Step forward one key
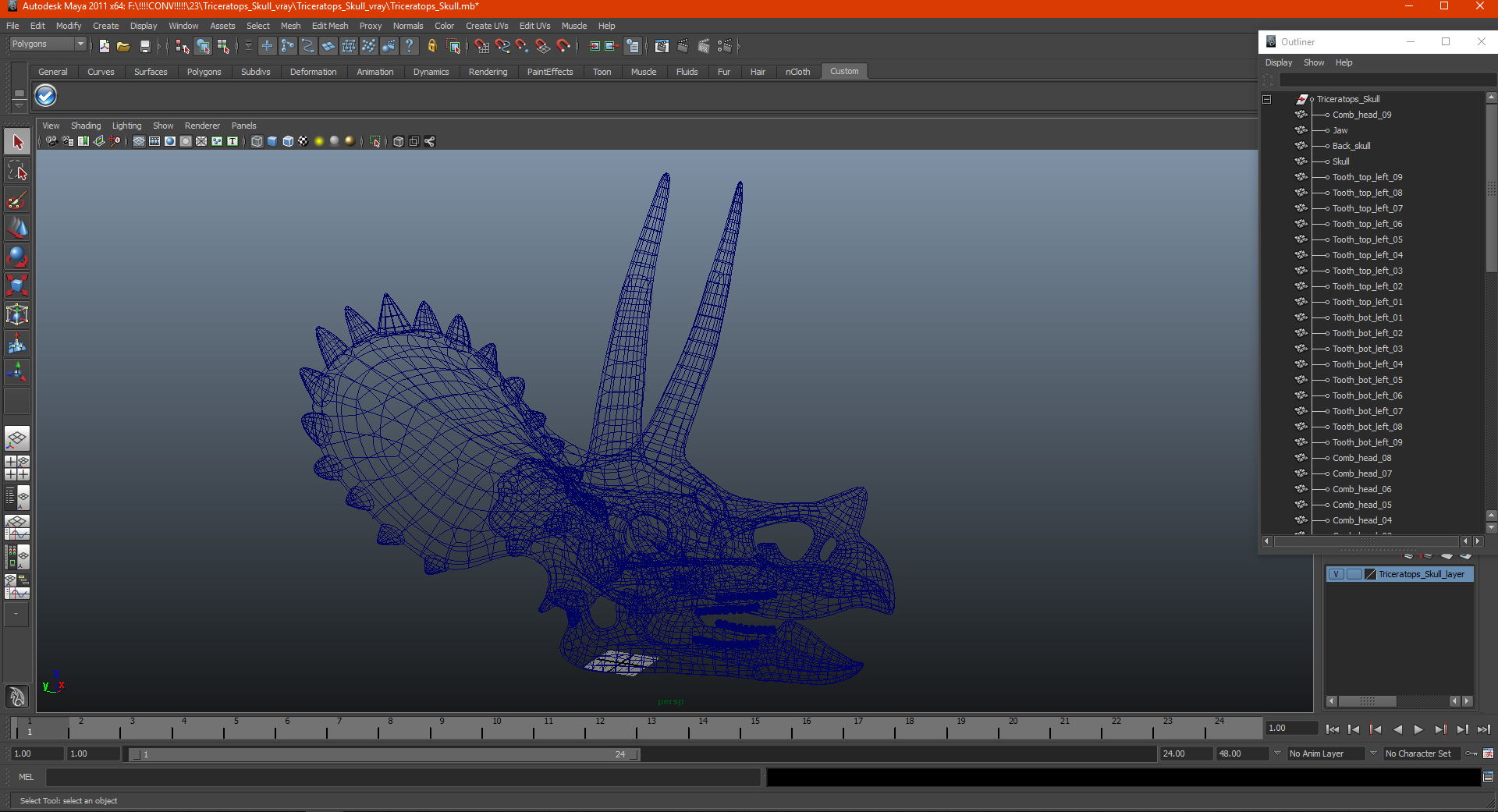Viewport: 1498px width, 812px height. click(x=1440, y=729)
